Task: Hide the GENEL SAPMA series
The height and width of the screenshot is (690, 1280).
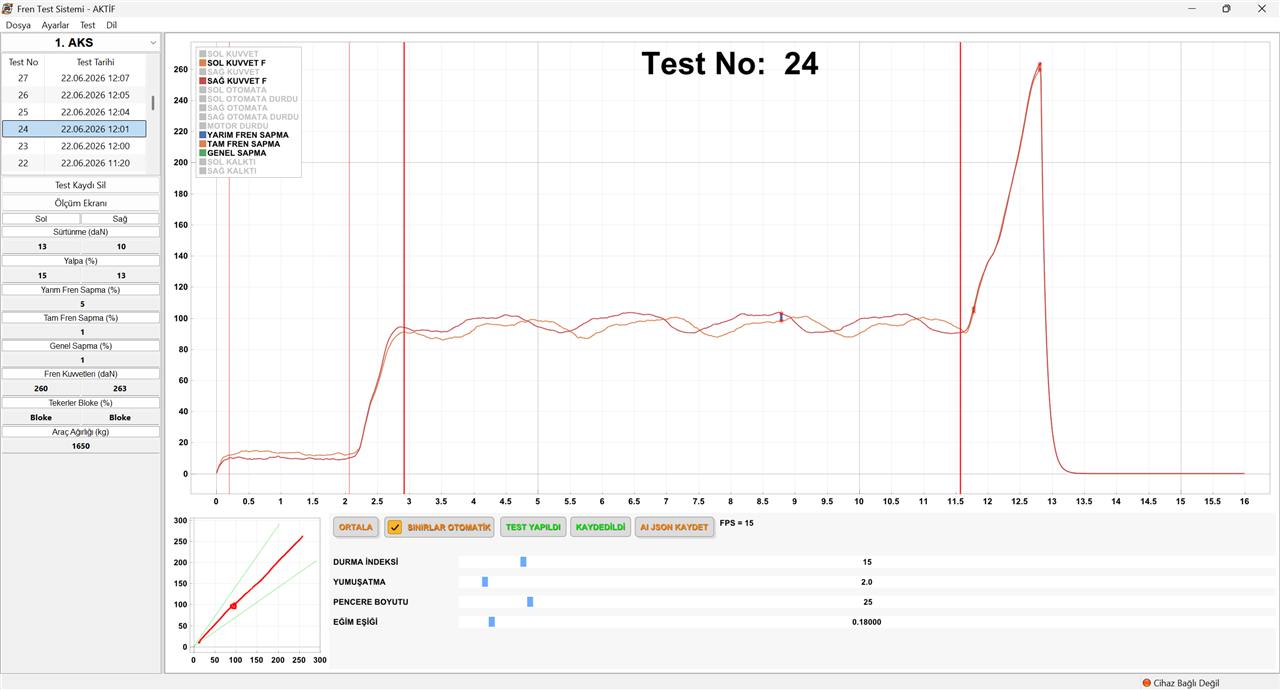Action: [232, 153]
